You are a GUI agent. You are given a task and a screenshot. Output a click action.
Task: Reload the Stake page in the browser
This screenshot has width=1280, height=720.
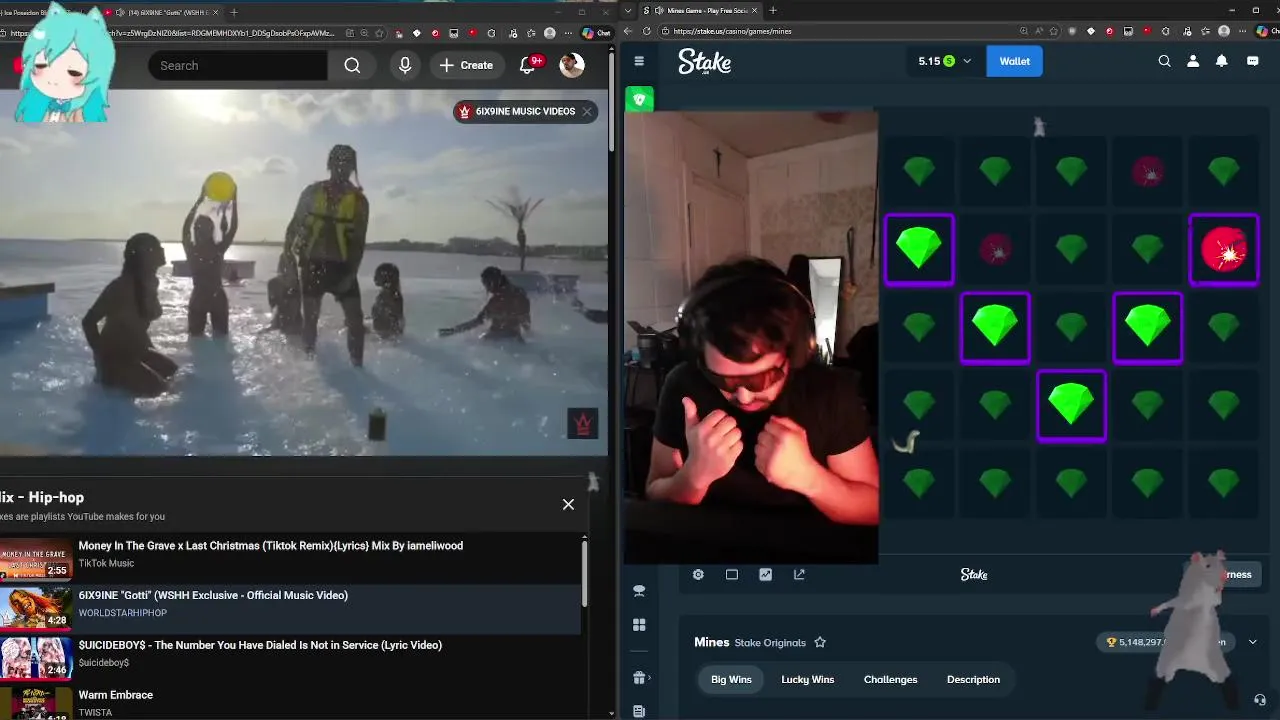click(x=646, y=31)
